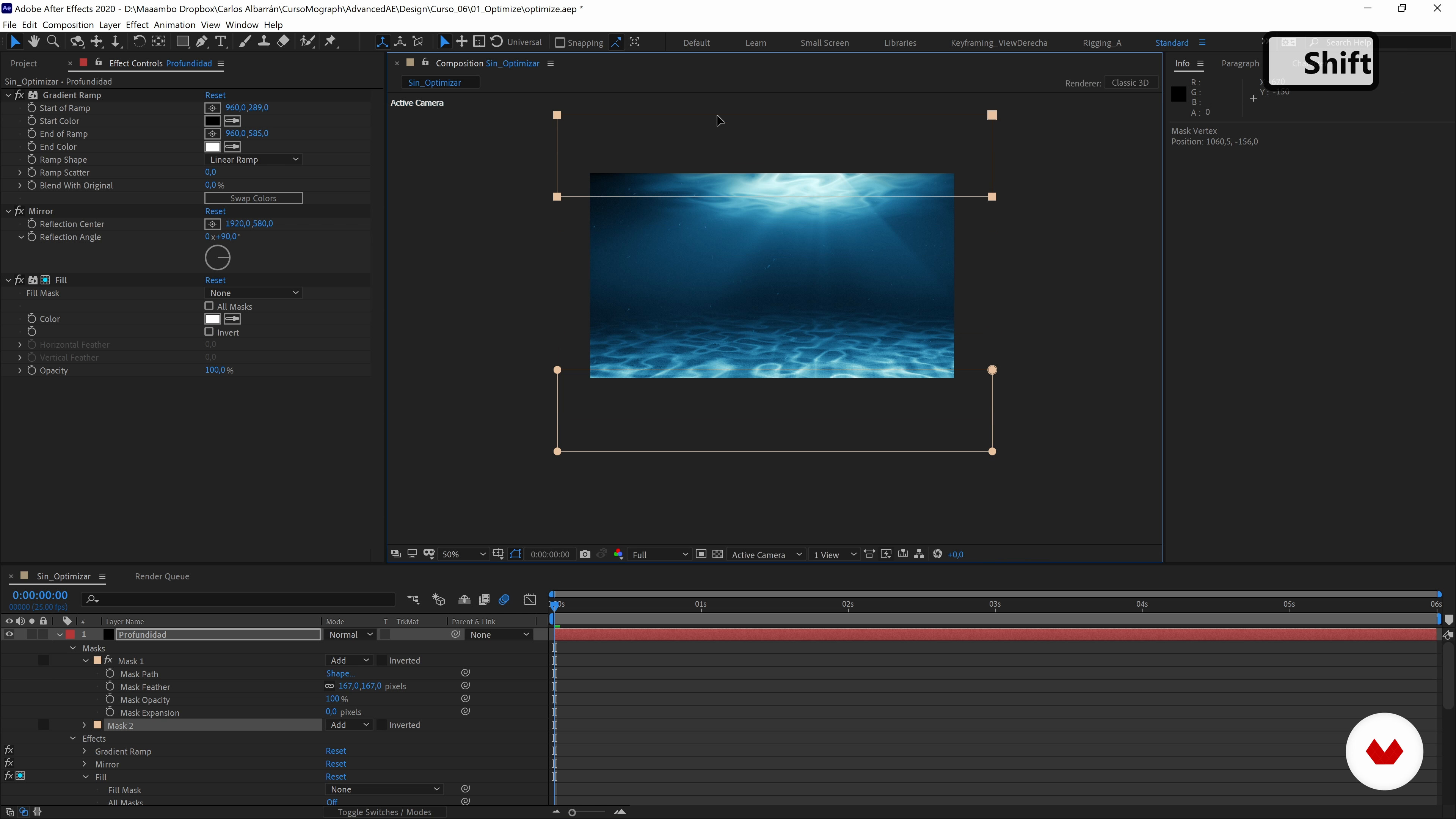Enable Motion Blur for layers in timeline
1456x819 pixels.
pos(504,600)
